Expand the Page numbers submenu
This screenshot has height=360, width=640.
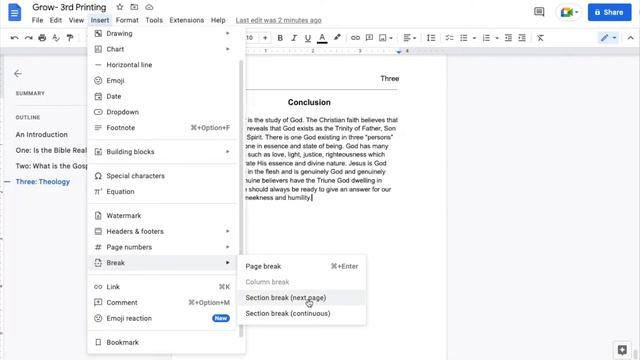coord(162,247)
